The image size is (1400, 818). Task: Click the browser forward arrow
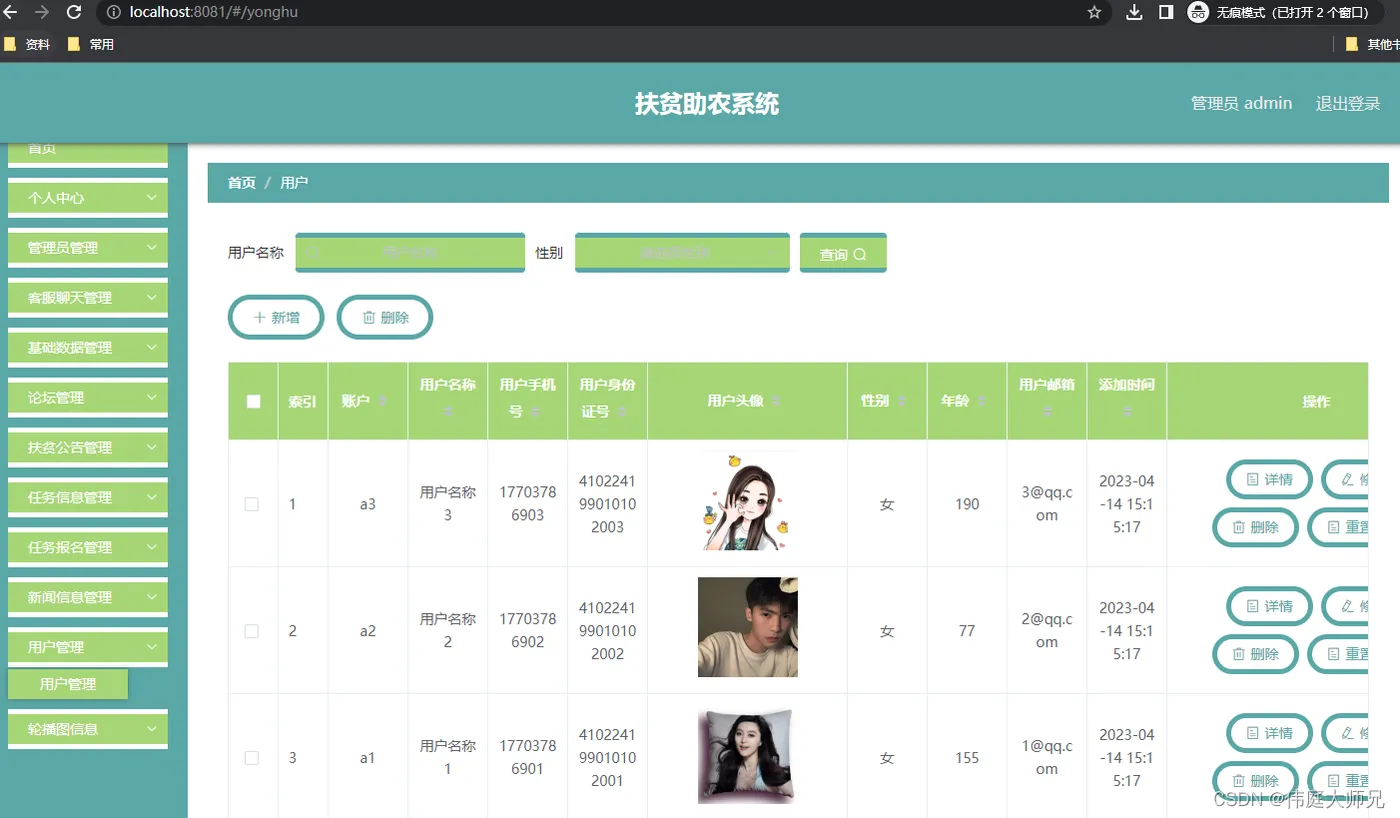pyautogui.click(x=41, y=12)
